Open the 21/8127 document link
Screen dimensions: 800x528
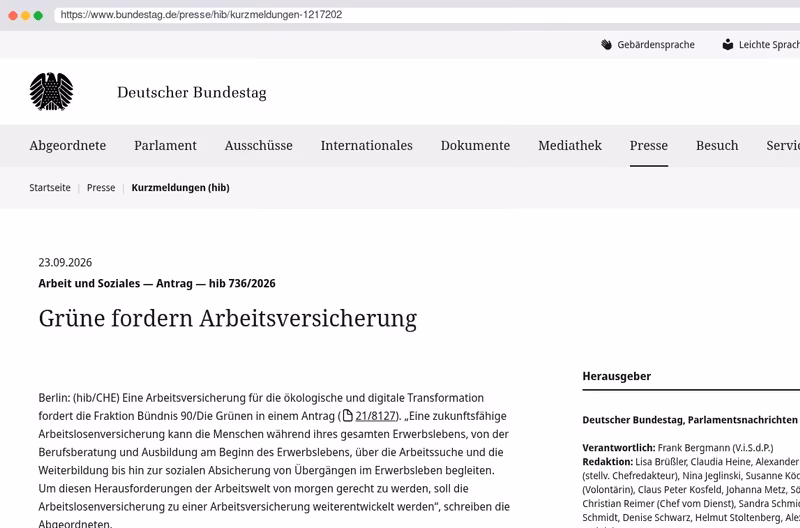click(376, 416)
